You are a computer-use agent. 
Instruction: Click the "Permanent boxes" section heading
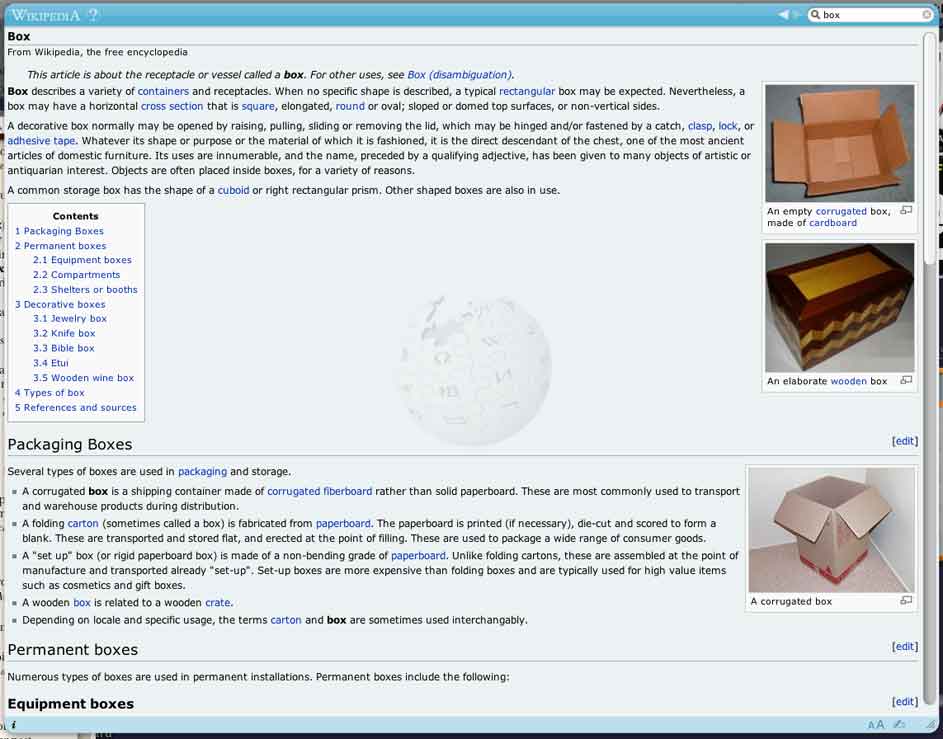tap(73, 649)
